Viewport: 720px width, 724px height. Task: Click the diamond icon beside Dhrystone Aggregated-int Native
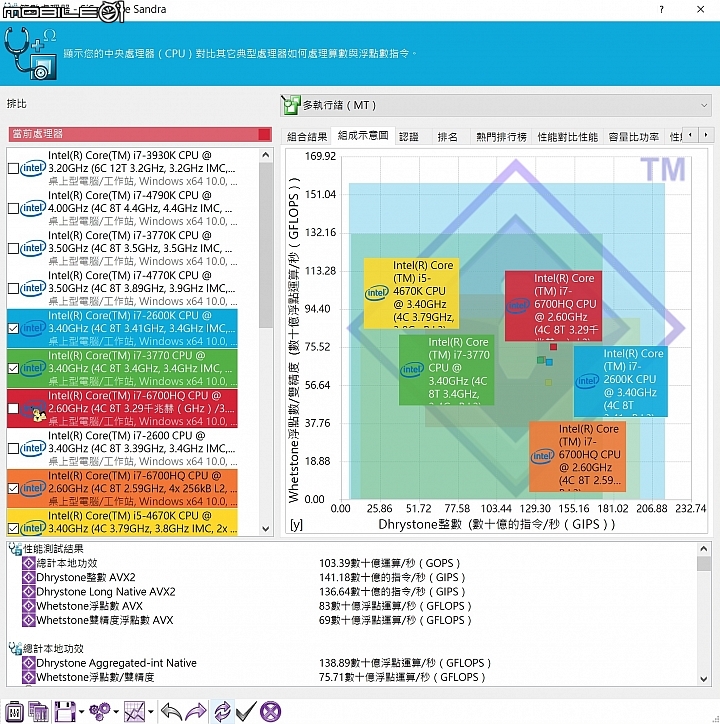(29, 664)
